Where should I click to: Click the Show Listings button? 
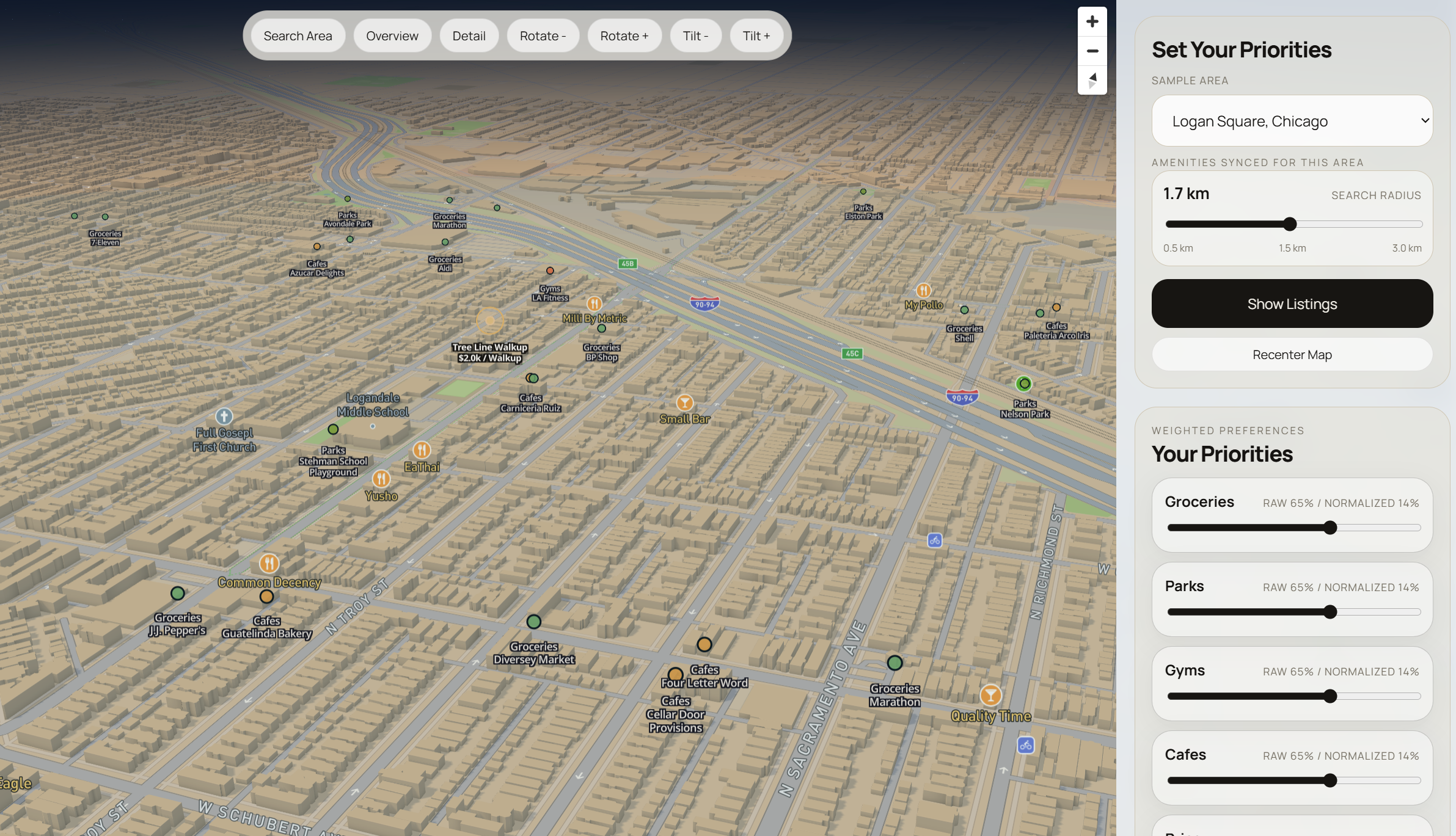[x=1292, y=304]
